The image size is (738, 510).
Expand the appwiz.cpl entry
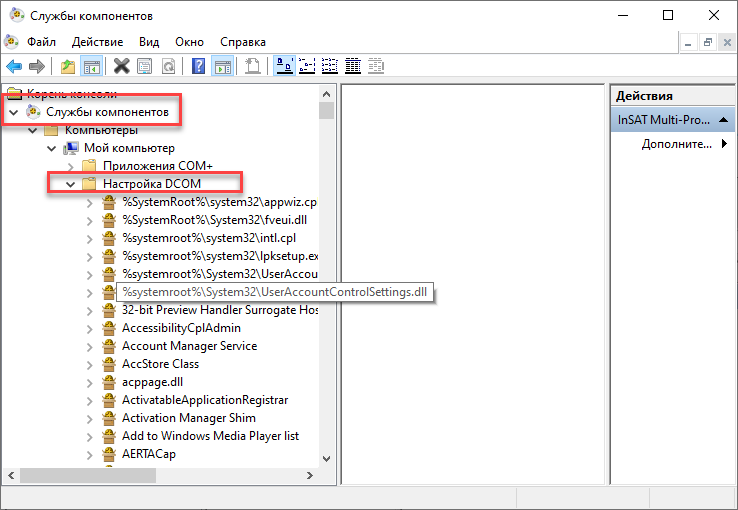coord(89,203)
